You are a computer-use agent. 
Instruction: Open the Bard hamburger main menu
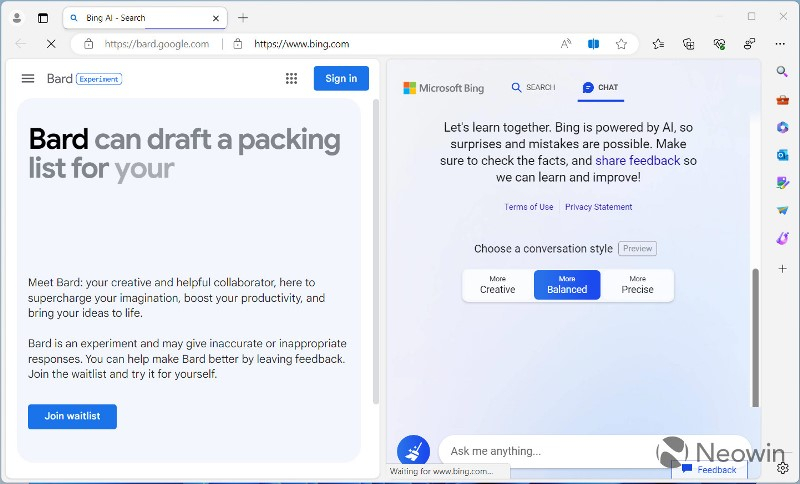(28, 79)
